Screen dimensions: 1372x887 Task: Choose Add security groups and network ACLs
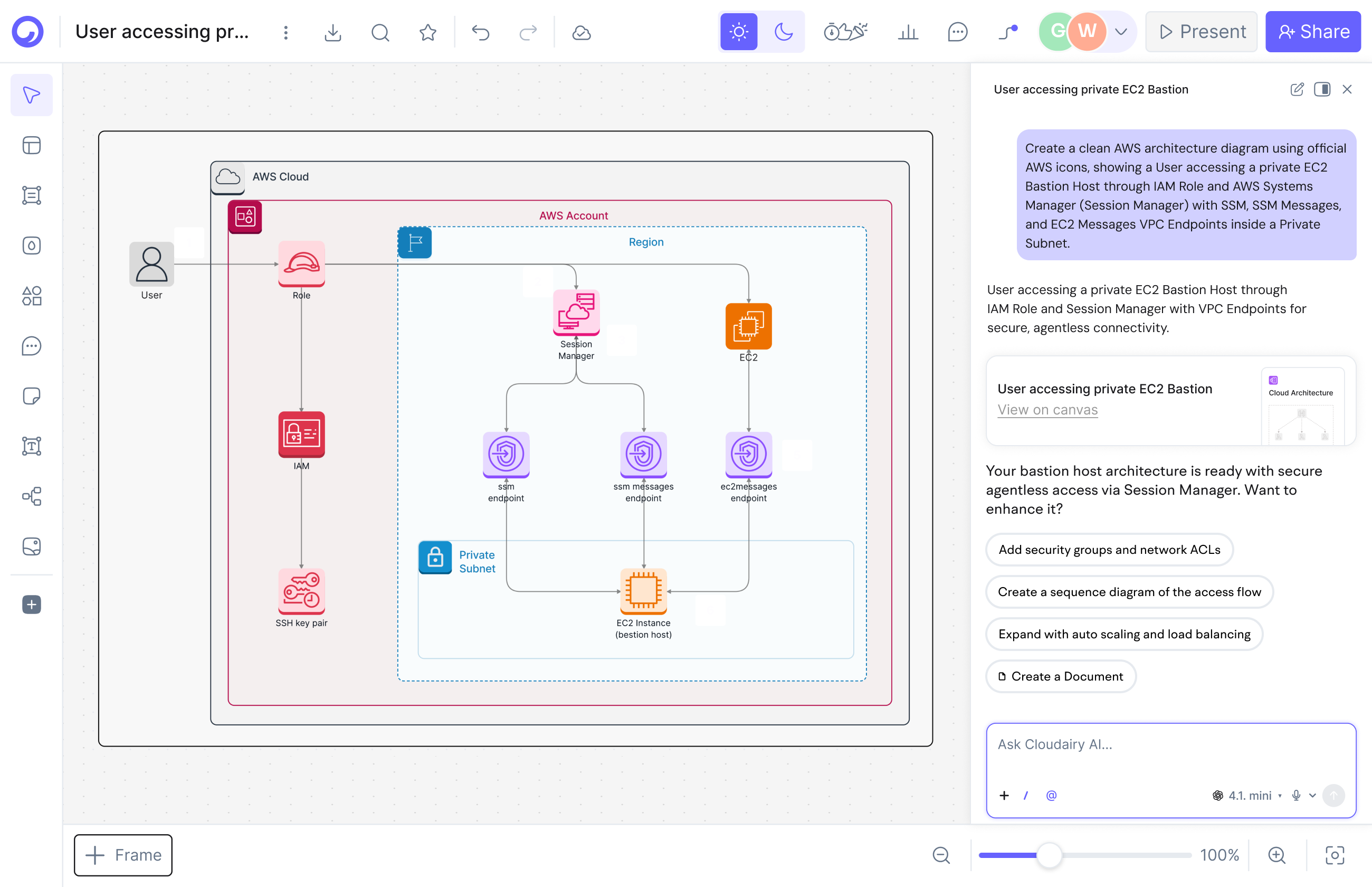[x=1109, y=550]
